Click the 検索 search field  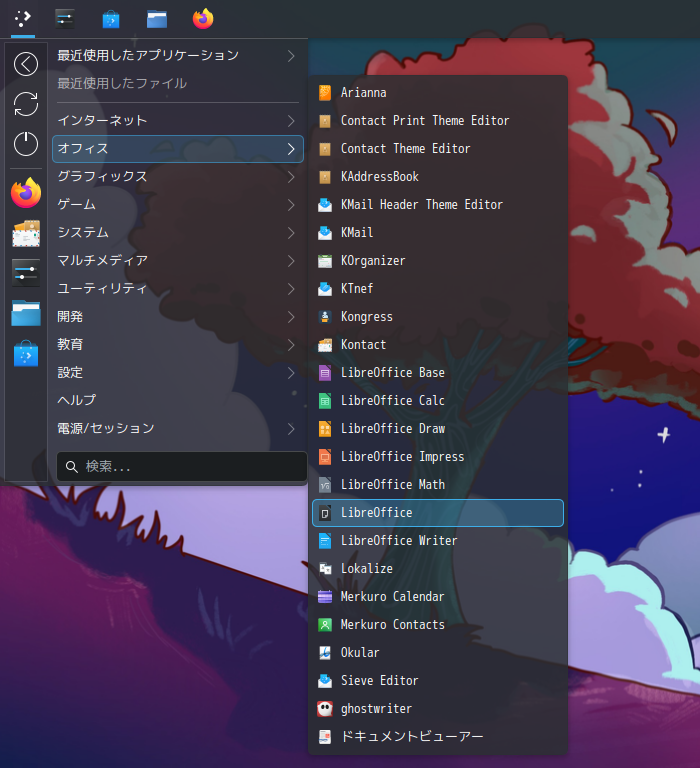coord(182,466)
